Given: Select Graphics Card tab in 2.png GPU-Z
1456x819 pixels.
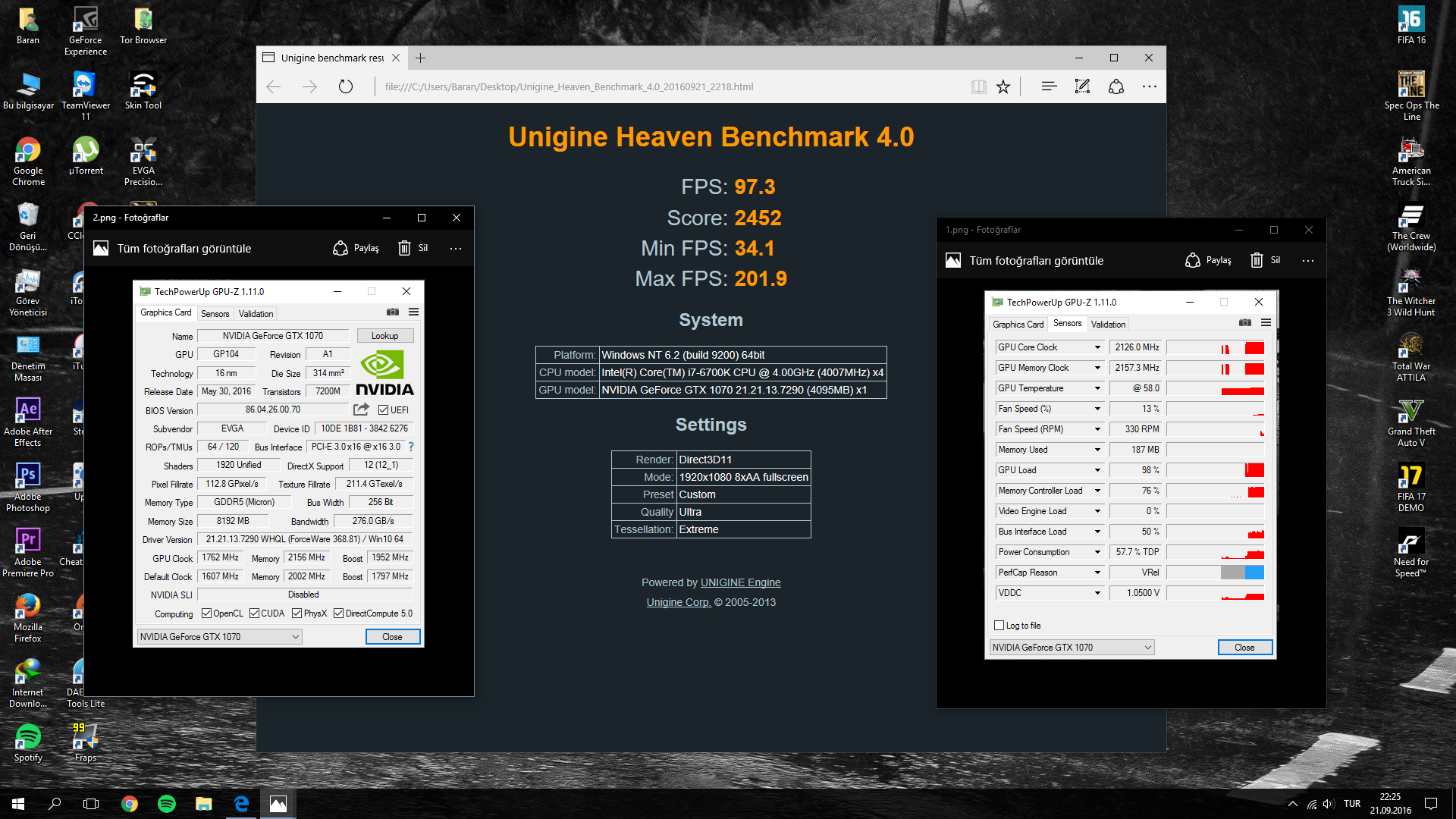Looking at the screenshot, I should tap(165, 312).
